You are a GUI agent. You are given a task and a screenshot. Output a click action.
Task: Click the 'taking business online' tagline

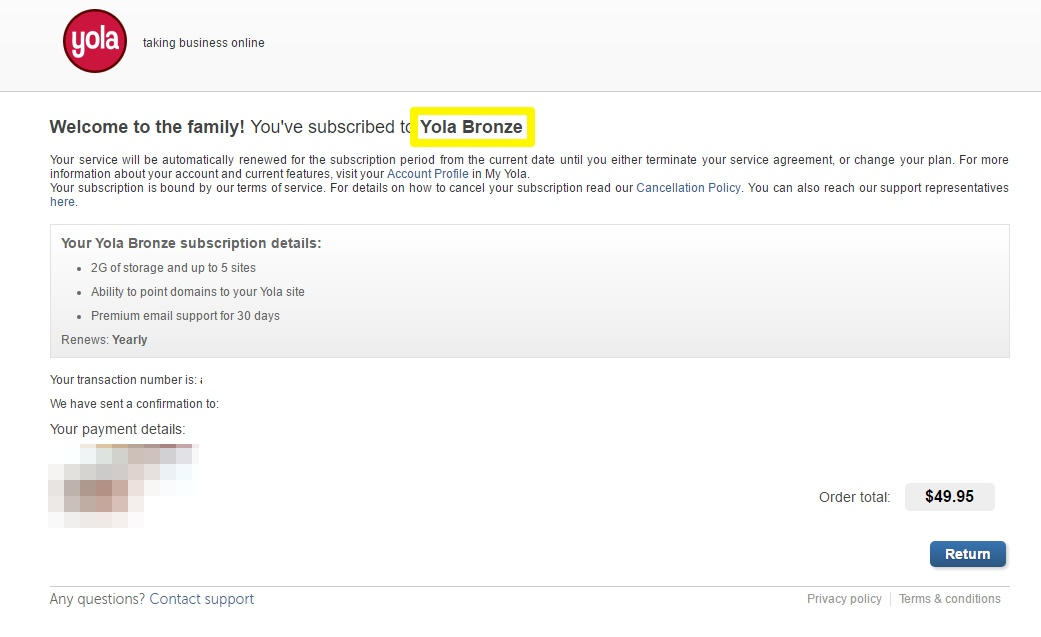click(203, 43)
